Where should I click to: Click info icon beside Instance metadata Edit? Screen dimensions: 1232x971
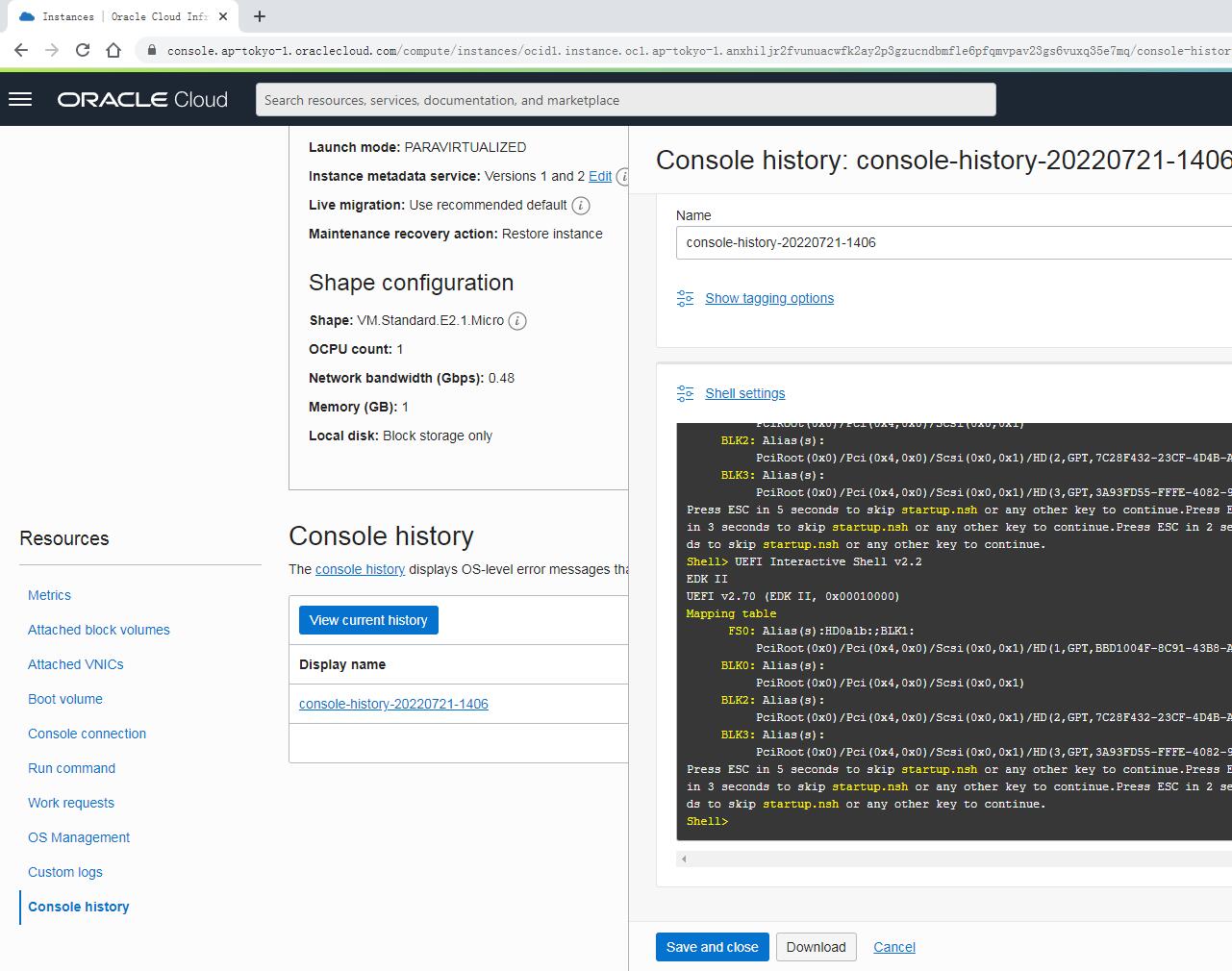tap(623, 177)
